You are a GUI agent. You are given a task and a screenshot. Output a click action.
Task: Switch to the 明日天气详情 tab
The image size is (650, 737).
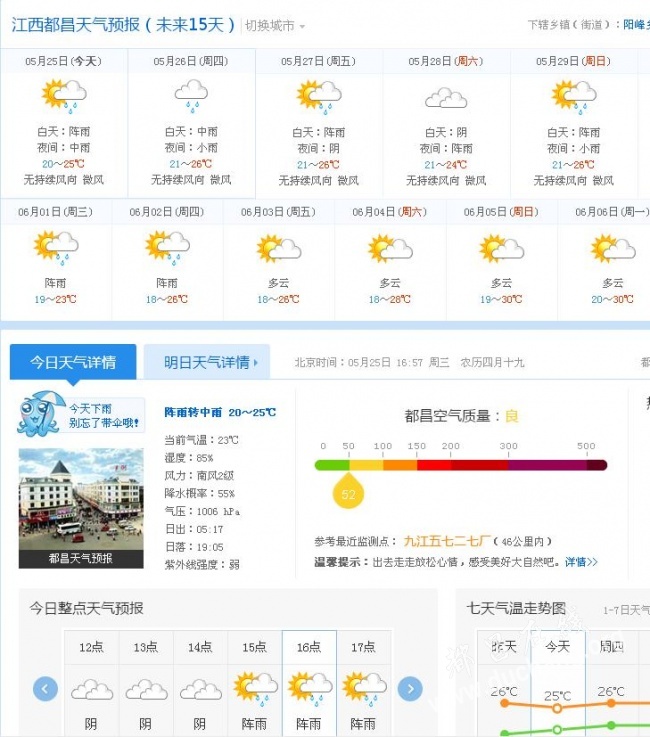click(207, 362)
